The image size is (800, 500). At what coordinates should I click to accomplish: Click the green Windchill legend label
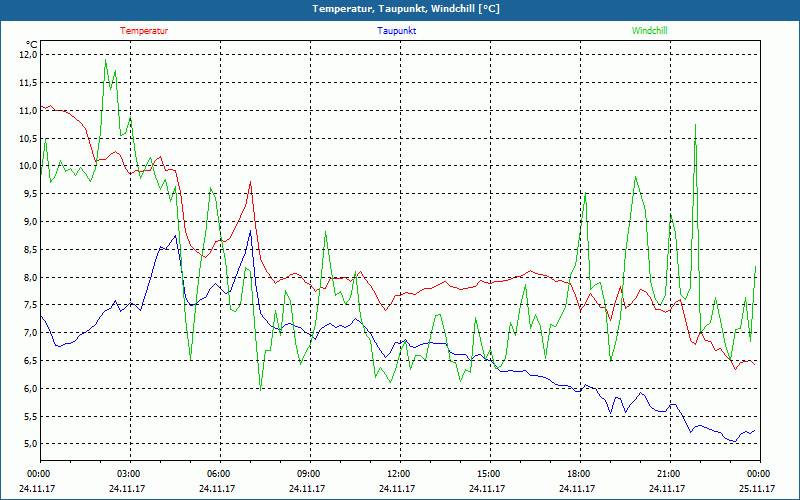coord(649,31)
